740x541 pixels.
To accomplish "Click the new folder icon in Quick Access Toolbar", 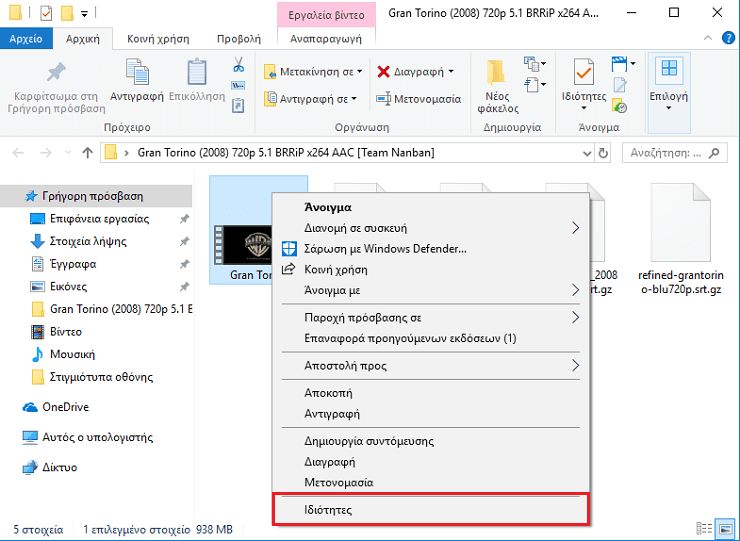I will coord(67,13).
